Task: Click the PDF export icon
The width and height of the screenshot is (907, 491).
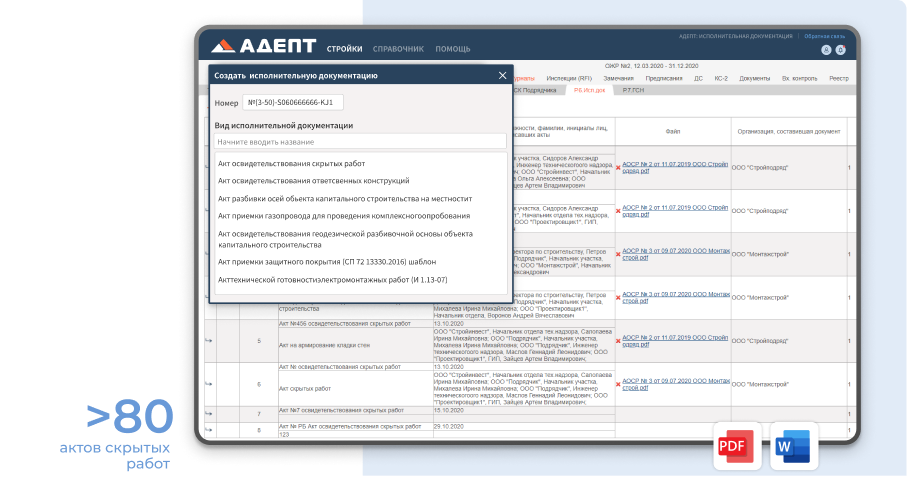Action: (x=736, y=446)
